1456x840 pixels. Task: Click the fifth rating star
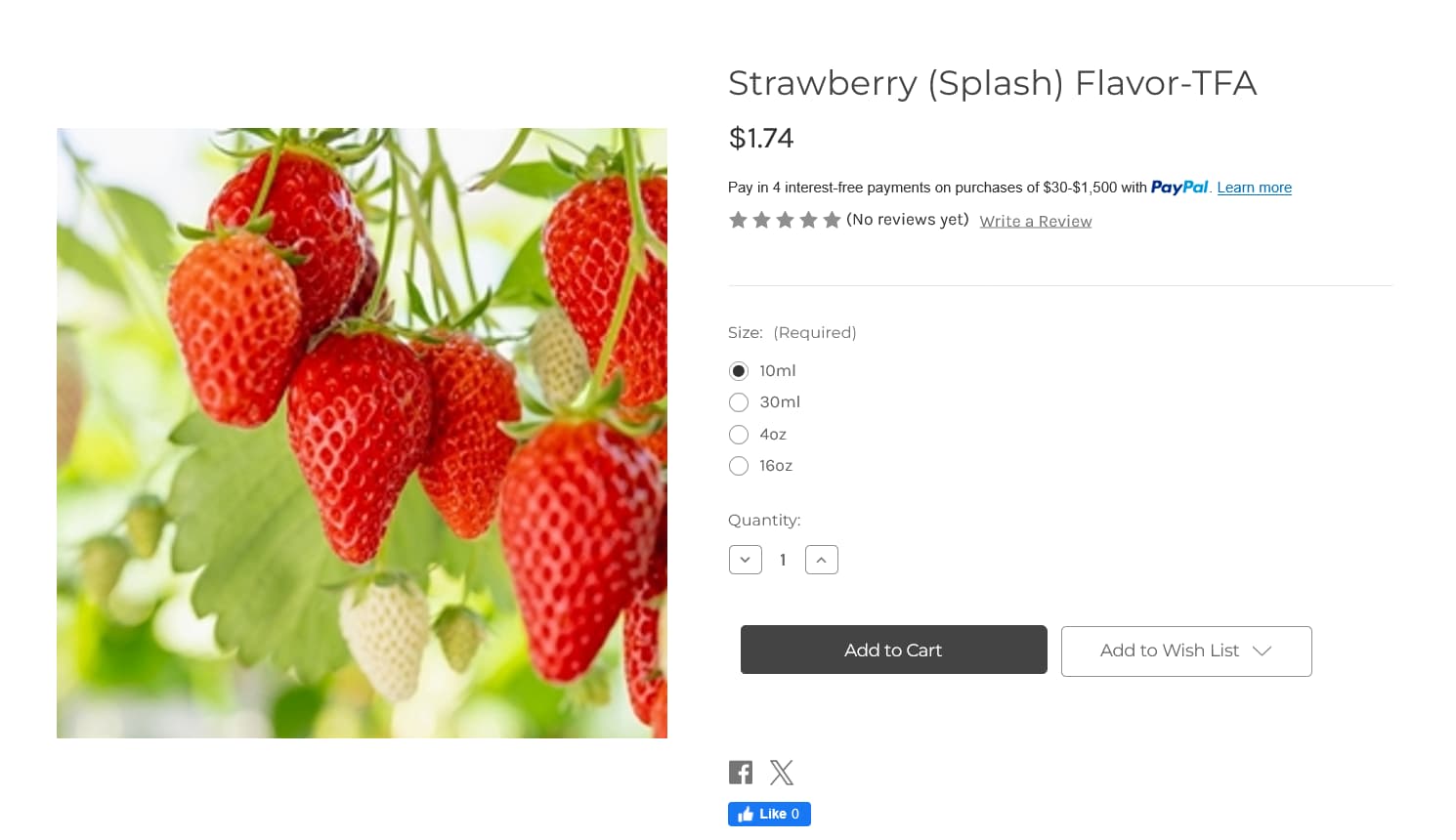832,221
